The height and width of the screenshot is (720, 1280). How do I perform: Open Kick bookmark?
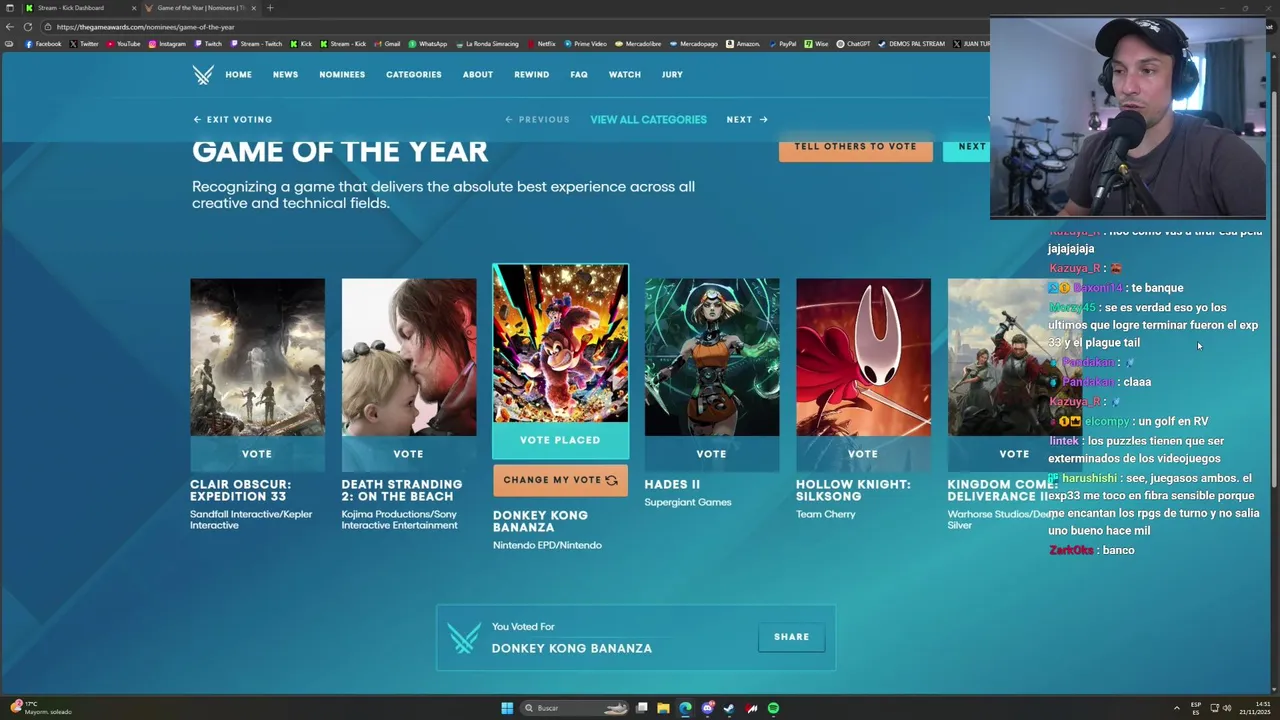pos(302,44)
